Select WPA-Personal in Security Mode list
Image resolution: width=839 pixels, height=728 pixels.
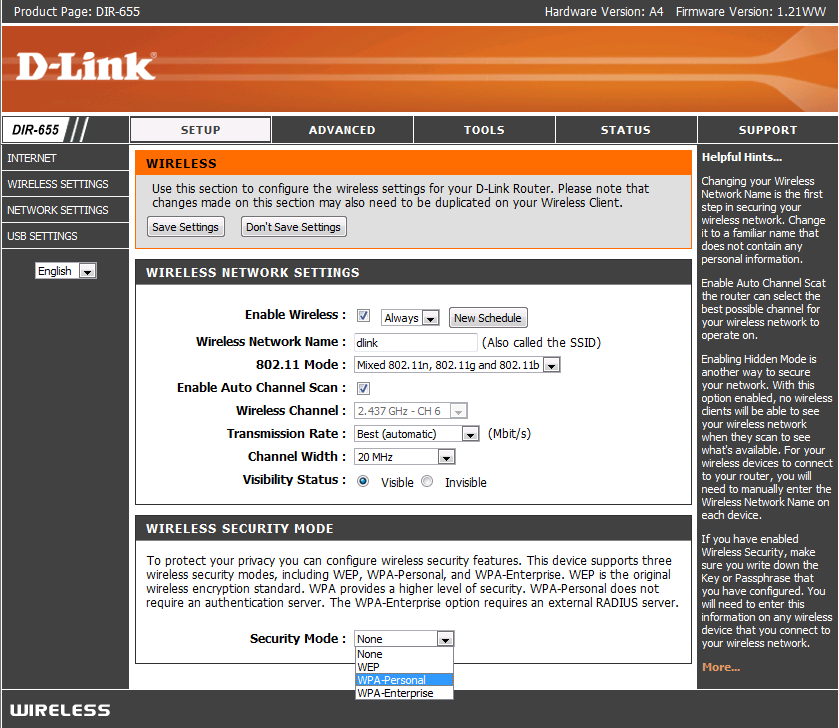[404, 680]
